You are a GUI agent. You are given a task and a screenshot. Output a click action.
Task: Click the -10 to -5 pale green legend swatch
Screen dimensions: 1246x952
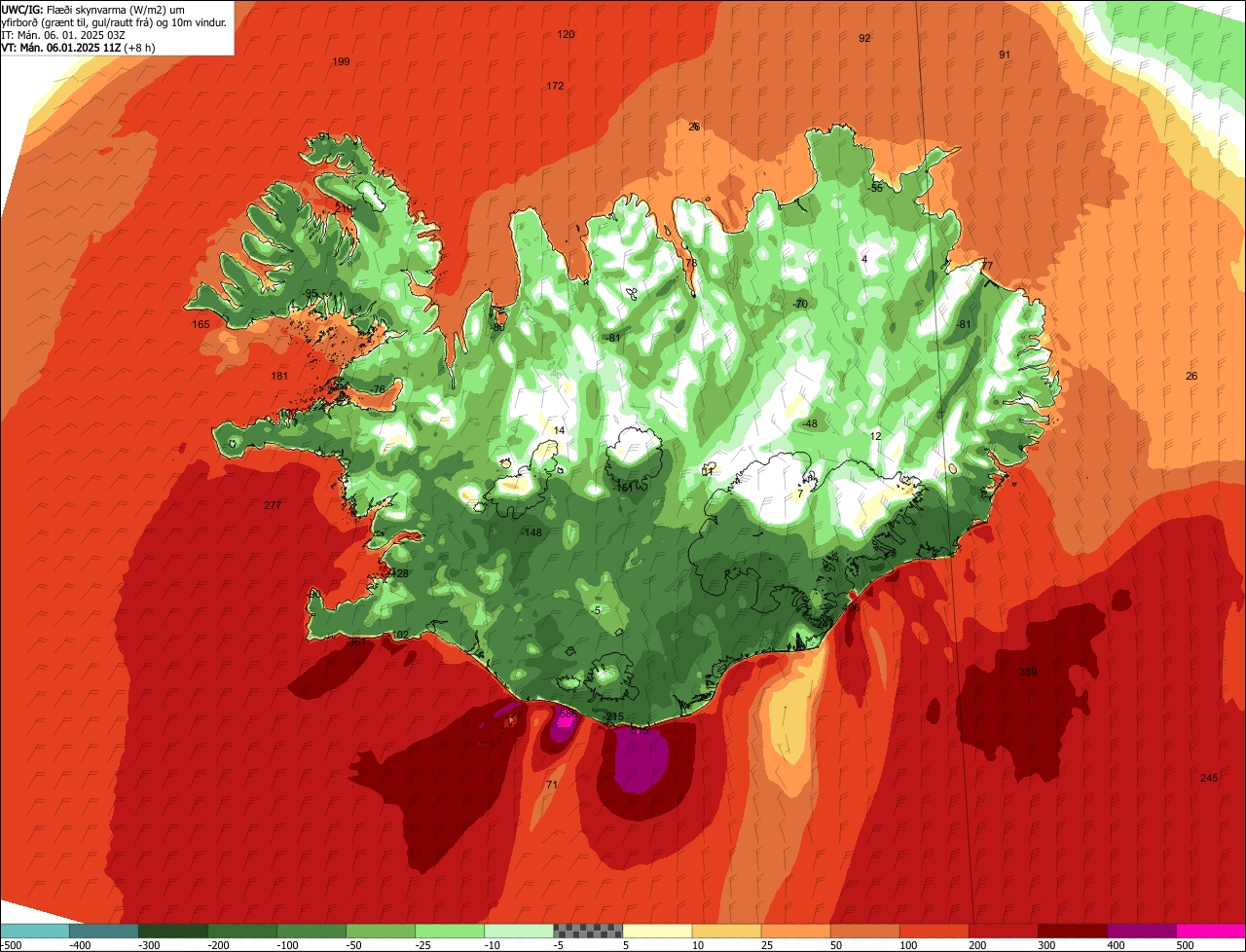tap(518, 931)
